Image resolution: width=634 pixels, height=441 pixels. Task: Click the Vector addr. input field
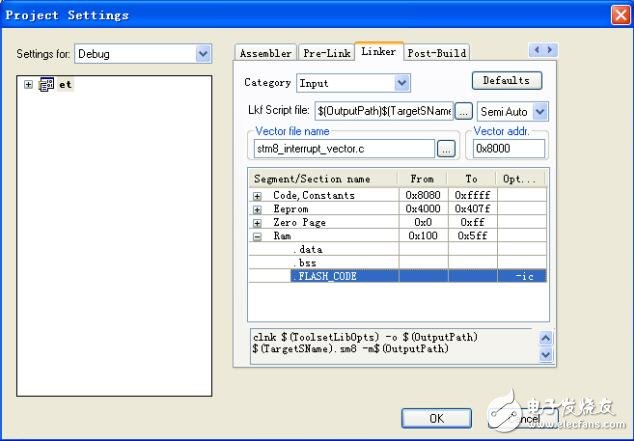509,148
